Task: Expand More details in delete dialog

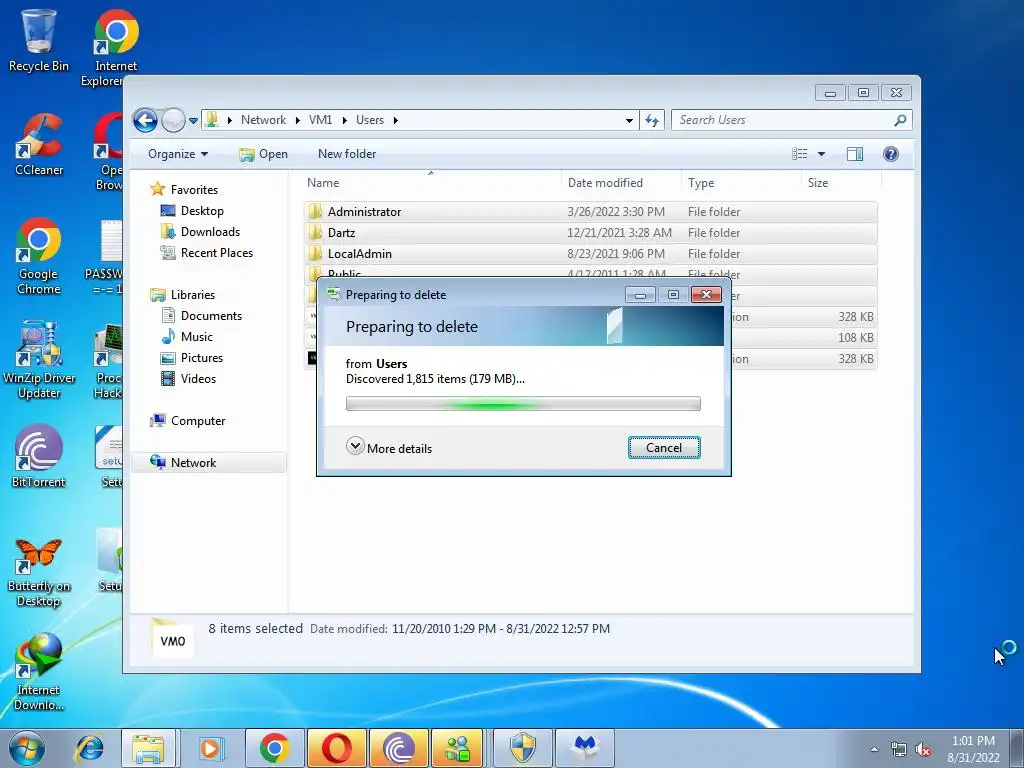Action: (x=389, y=448)
